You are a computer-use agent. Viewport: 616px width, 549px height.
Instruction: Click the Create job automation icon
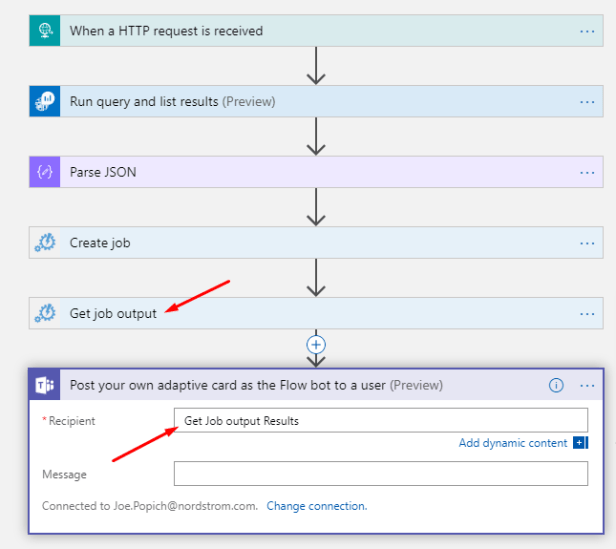[45, 243]
